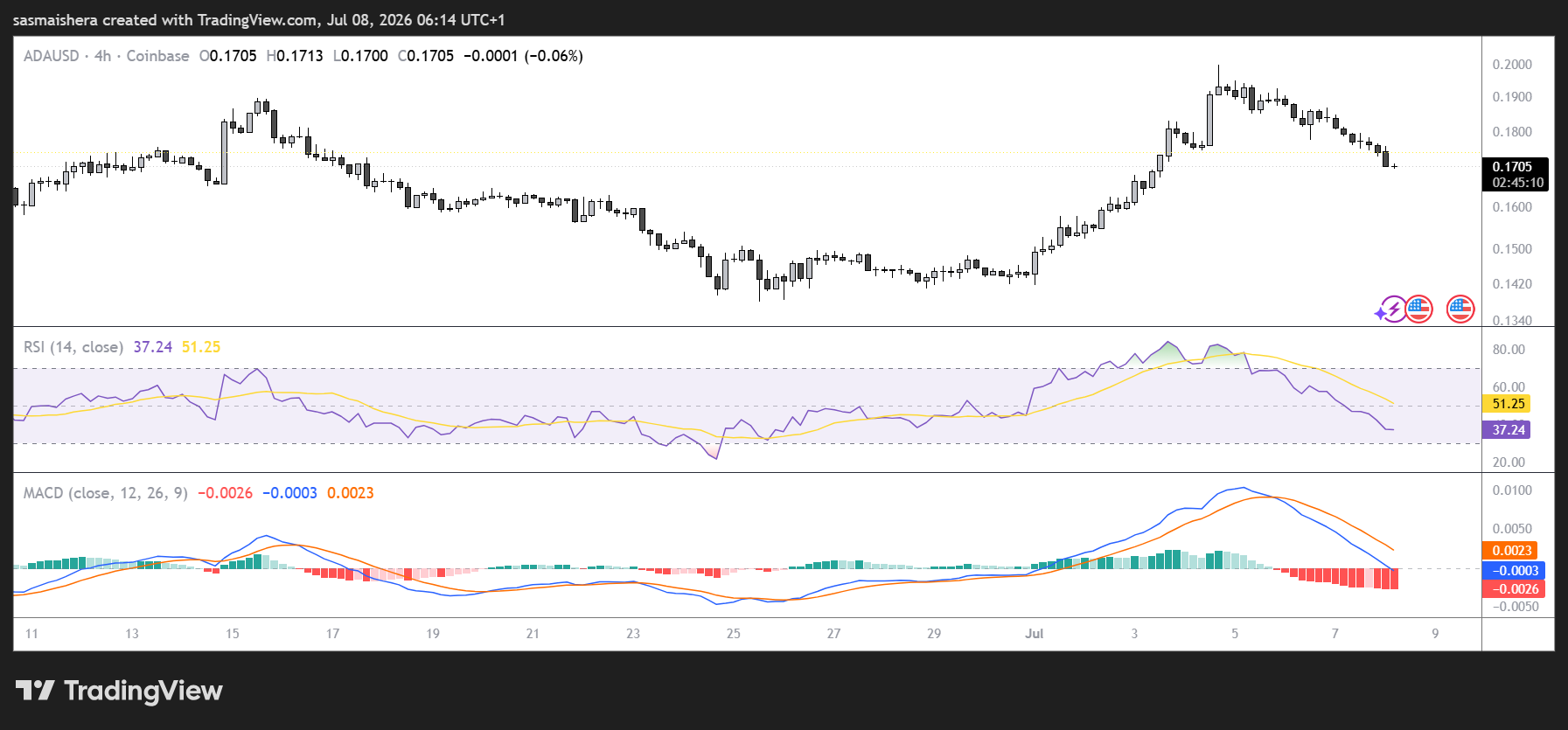Click the 0.1800 price axis label
Viewport: 1568px width, 730px height.
point(1512,132)
